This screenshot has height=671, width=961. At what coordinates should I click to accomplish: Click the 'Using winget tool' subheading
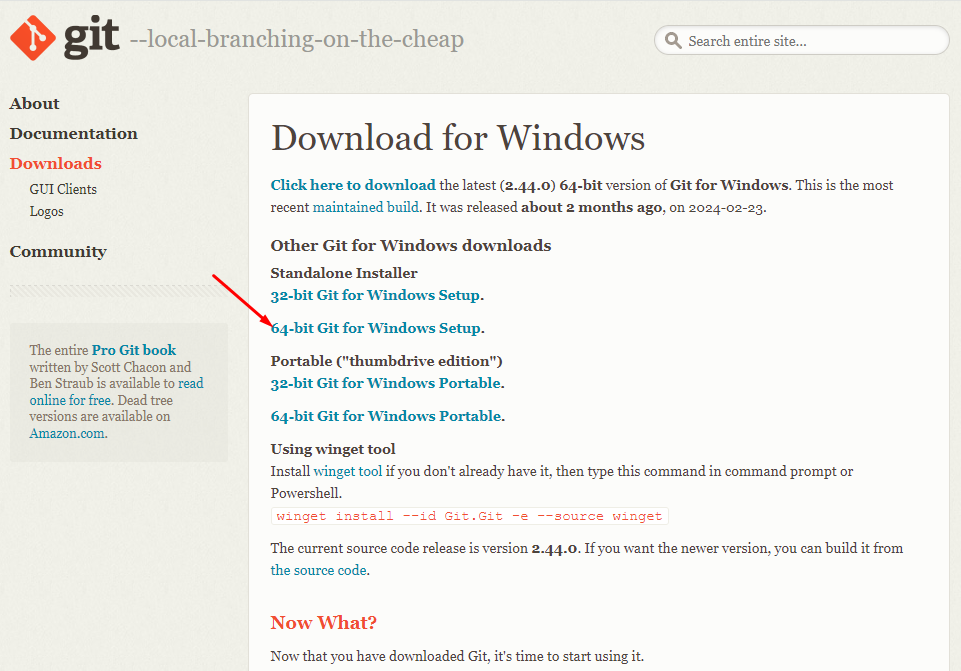tap(333, 449)
